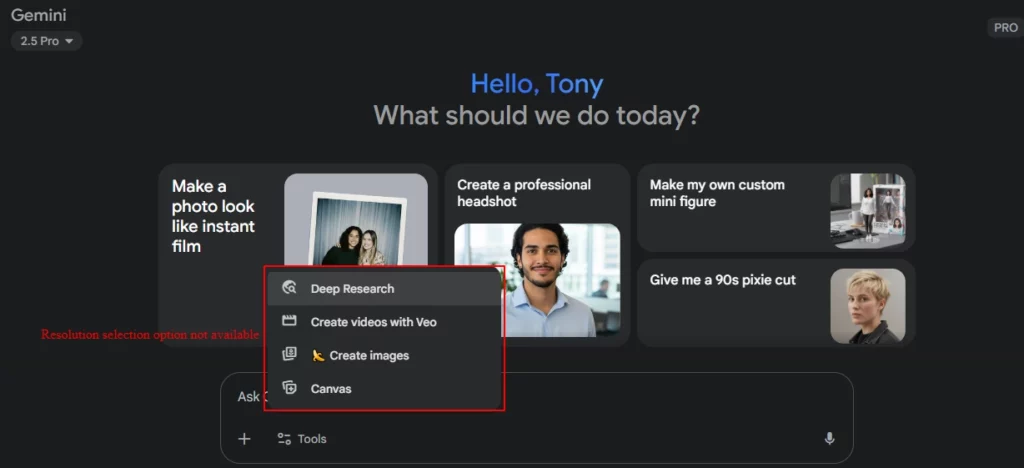Open Give me a 90s pixie cut card
Image resolution: width=1024 pixels, height=468 pixels.
[x=776, y=303]
